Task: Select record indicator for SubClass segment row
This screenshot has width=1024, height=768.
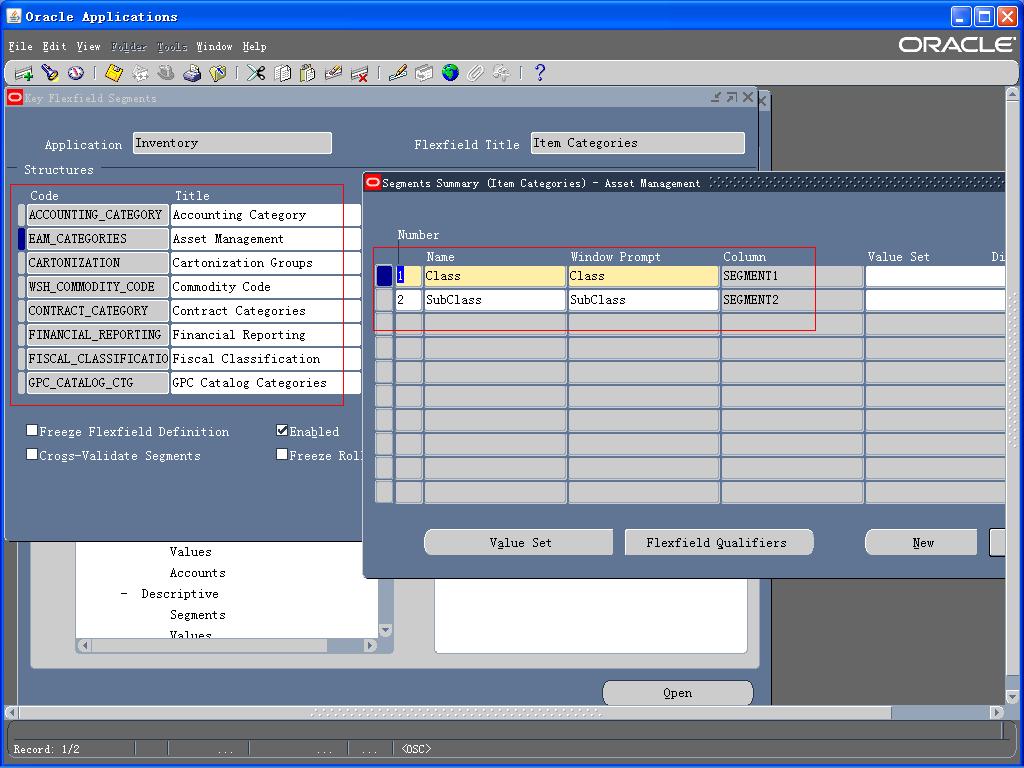Action: coord(385,300)
